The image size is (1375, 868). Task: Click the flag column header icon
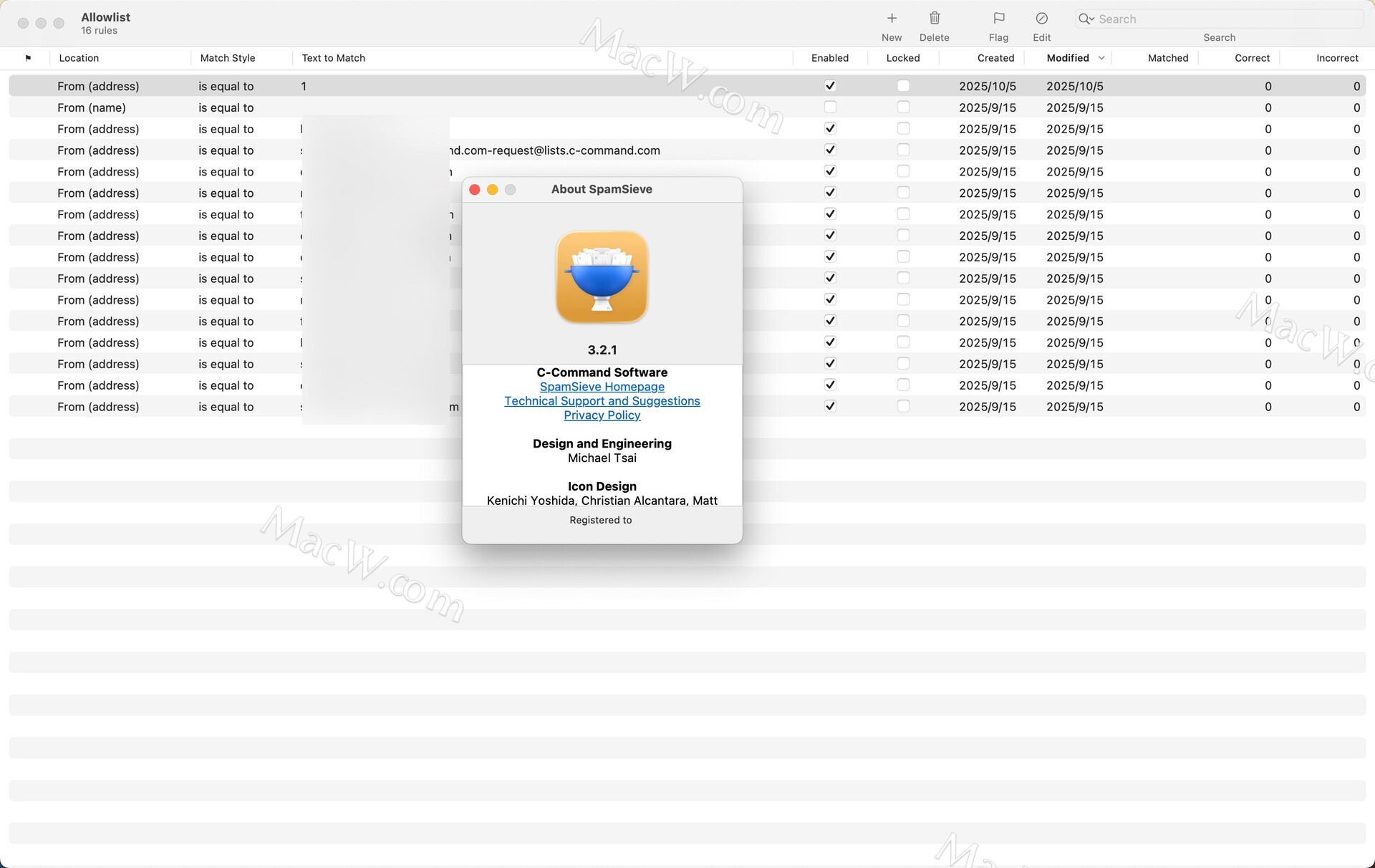click(x=28, y=58)
